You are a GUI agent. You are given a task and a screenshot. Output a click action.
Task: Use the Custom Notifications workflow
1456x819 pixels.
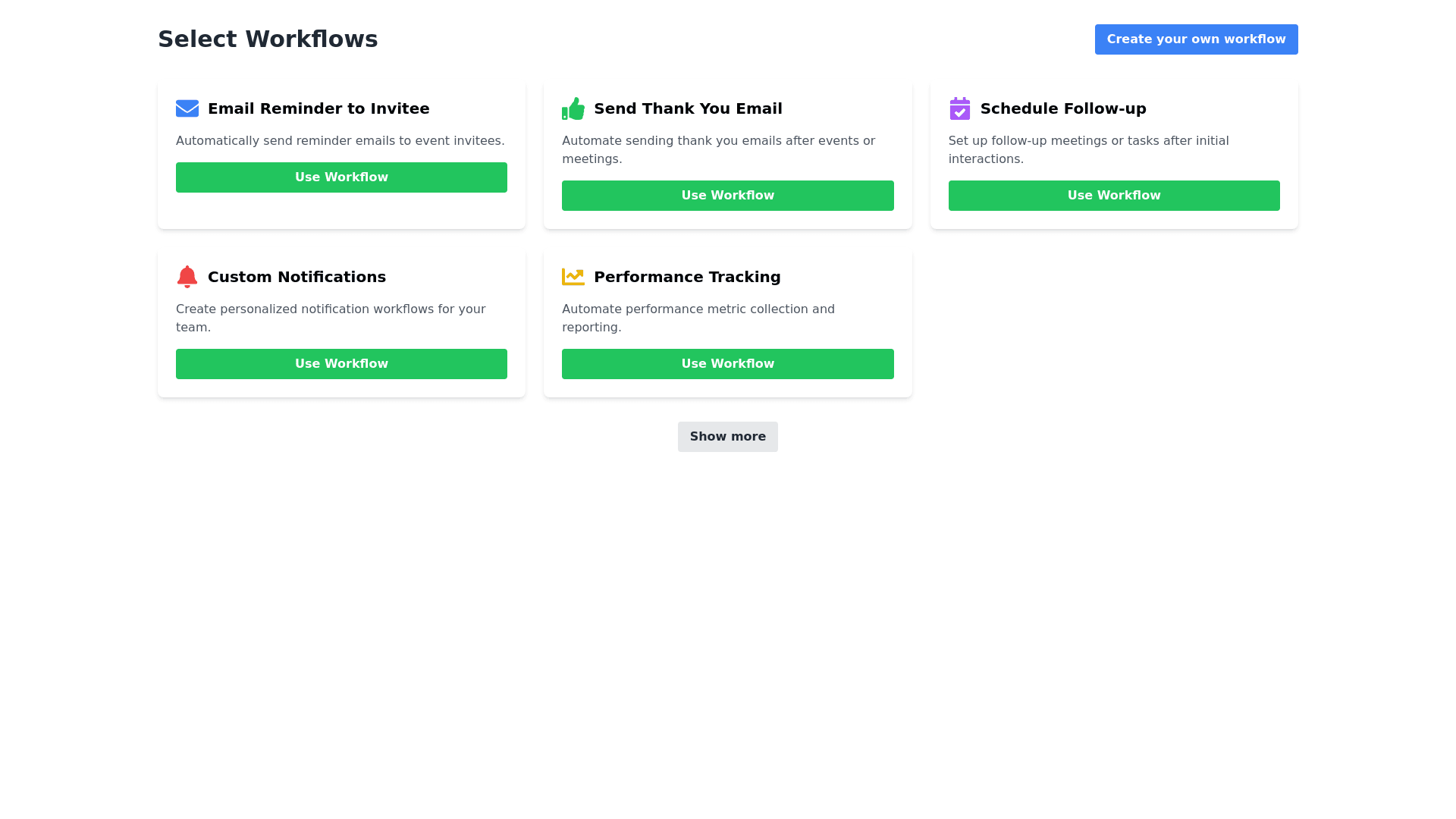341,364
